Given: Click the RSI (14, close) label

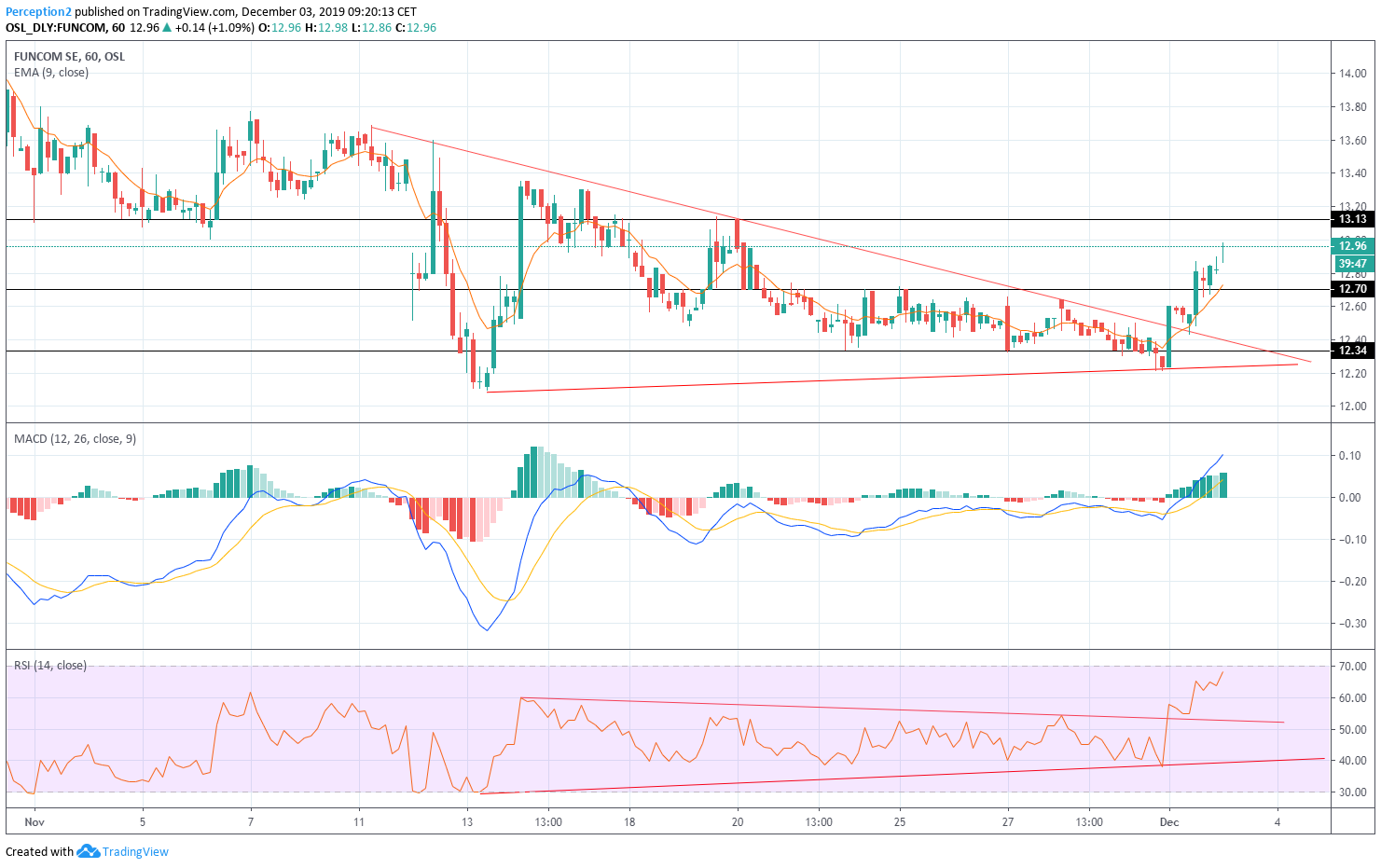Looking at the screenshot, I should click(x=50, y=666).
